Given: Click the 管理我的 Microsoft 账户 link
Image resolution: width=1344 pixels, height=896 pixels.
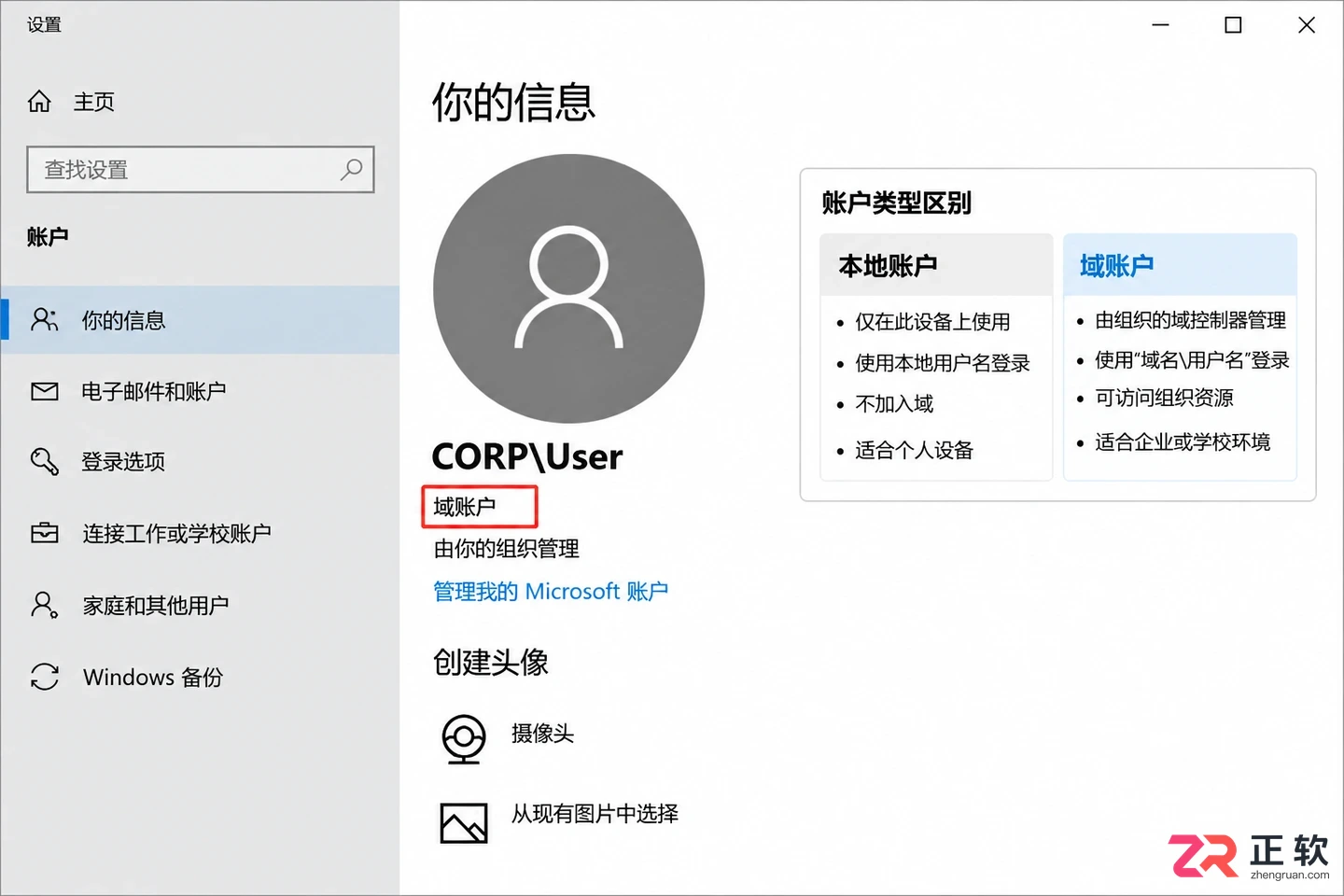Looking at the screenshot, I should coord(551,592).
